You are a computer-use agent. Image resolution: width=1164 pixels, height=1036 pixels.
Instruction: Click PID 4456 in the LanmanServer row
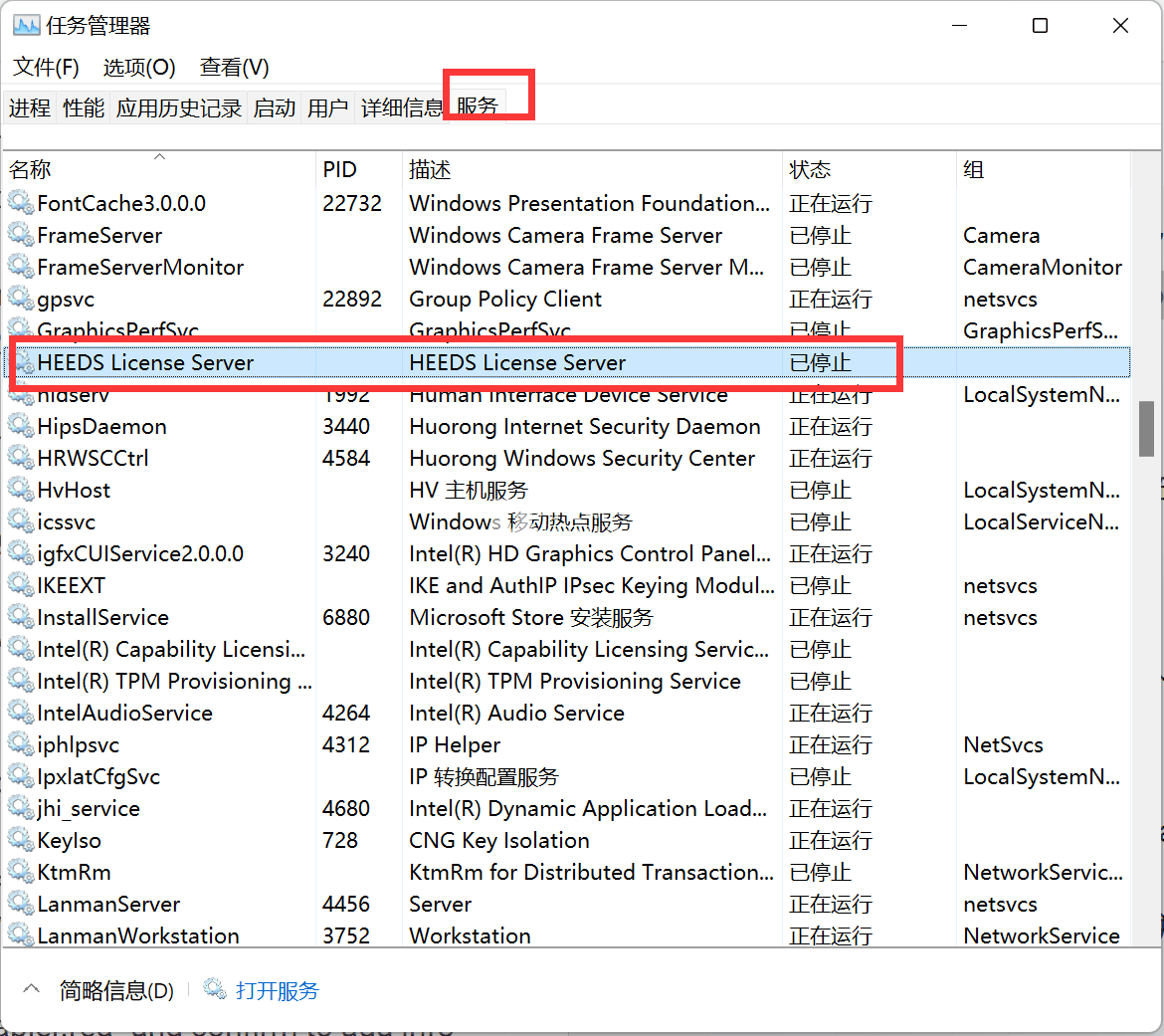tap(346, 904)
